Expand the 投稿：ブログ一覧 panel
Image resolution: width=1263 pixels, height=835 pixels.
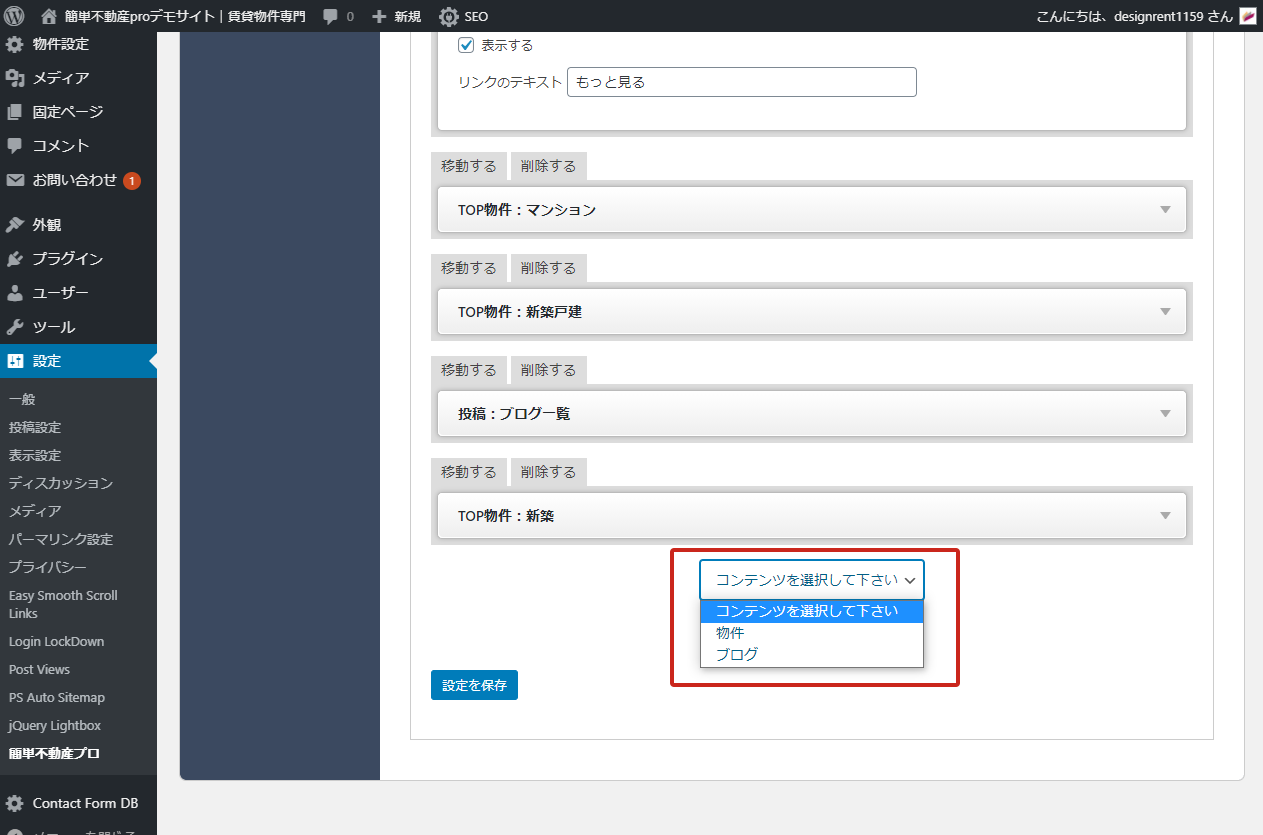(1164, 414)
